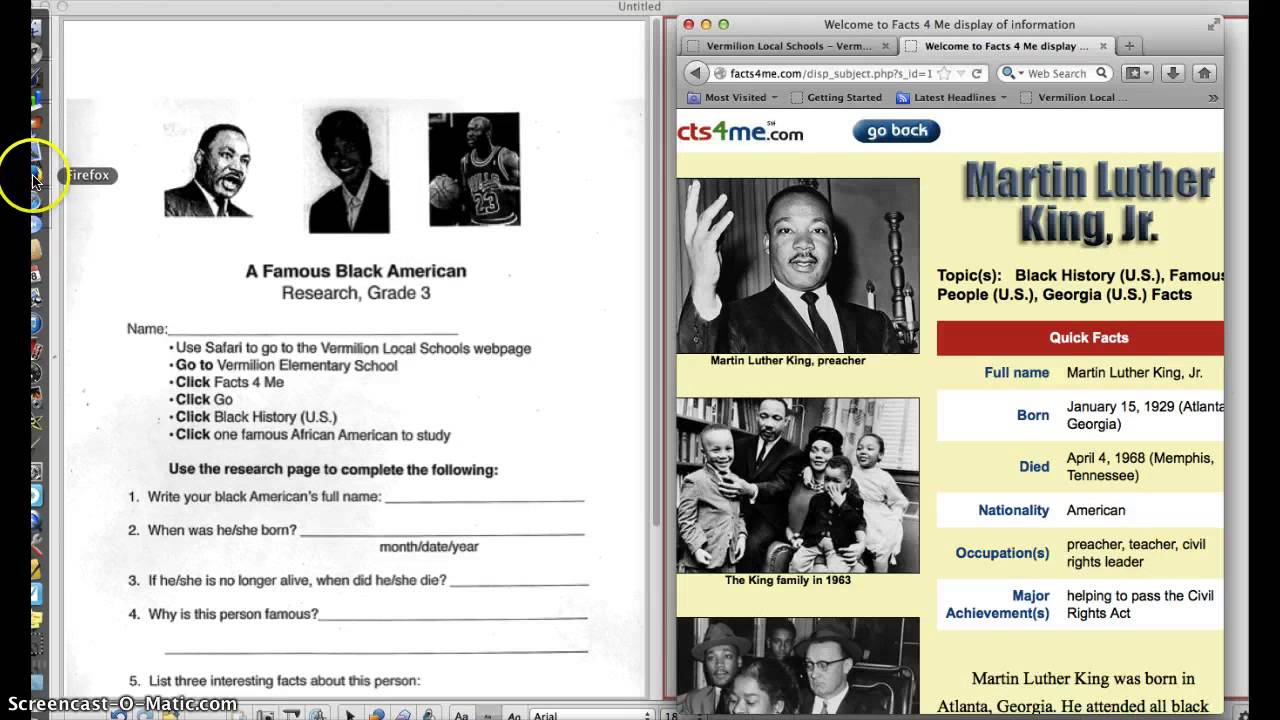
Task: Click question 2 When was he/she born
Action: tap(222, 530)
